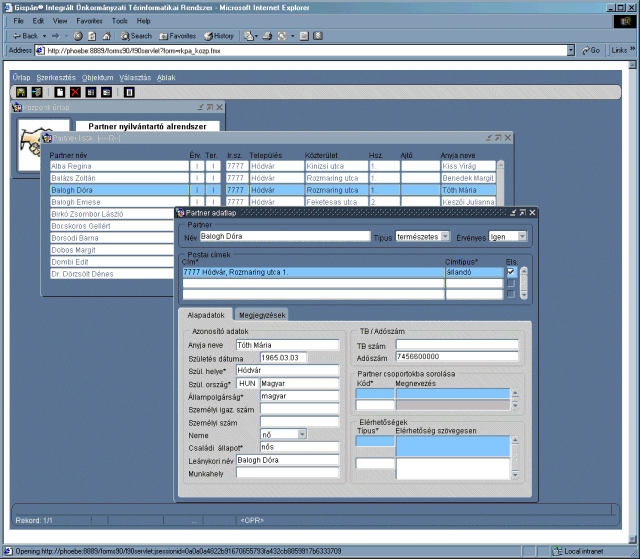Click the blank new record page icon
Viewport: 640px width, 559px height.
point(61,92)
